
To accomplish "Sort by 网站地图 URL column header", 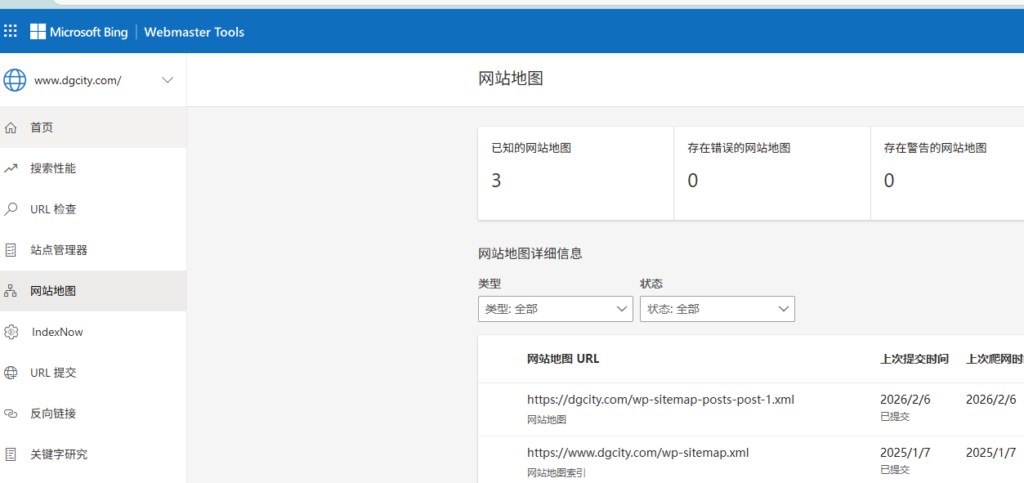I will click(563, 359).
